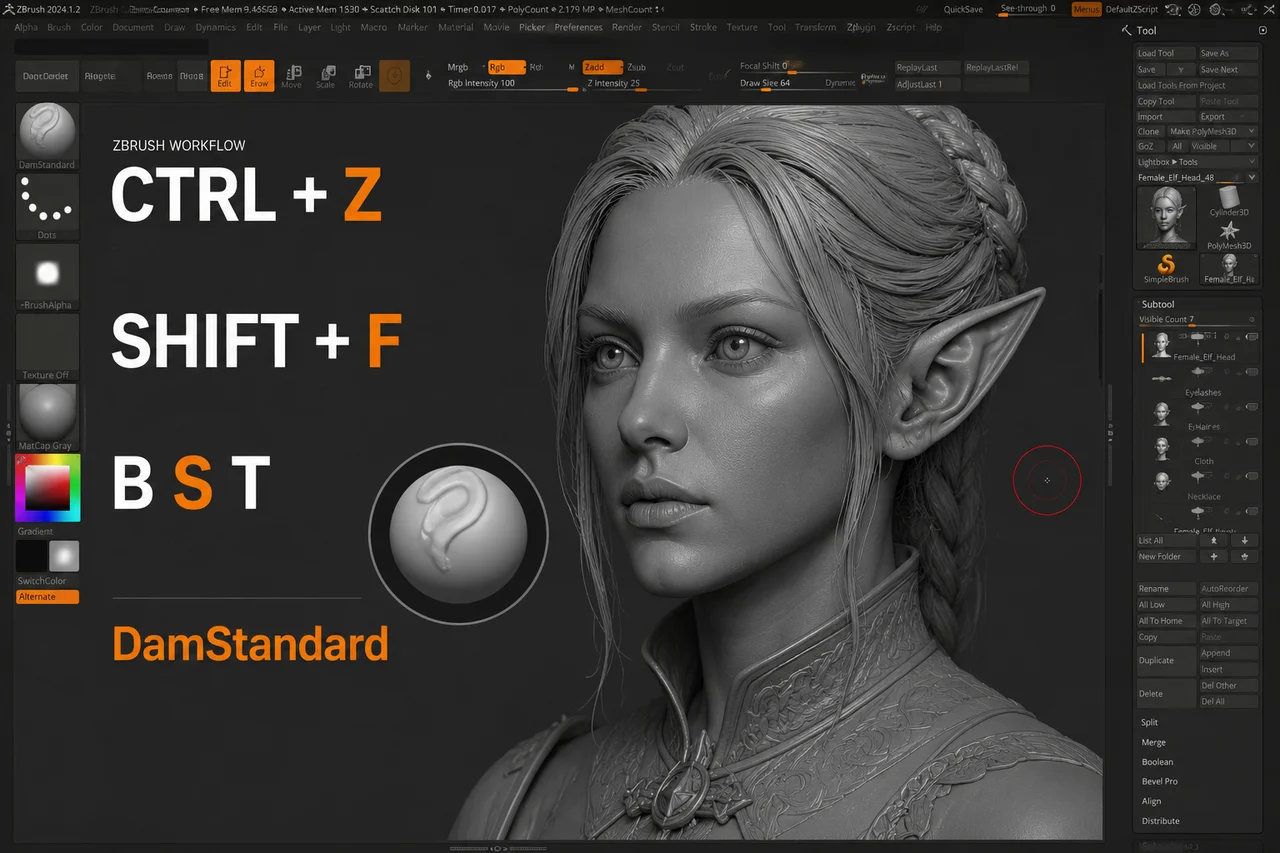This screenshot has height=853, width=1280.
Task: Expand the Merge section
Action: coord(1153,742)
